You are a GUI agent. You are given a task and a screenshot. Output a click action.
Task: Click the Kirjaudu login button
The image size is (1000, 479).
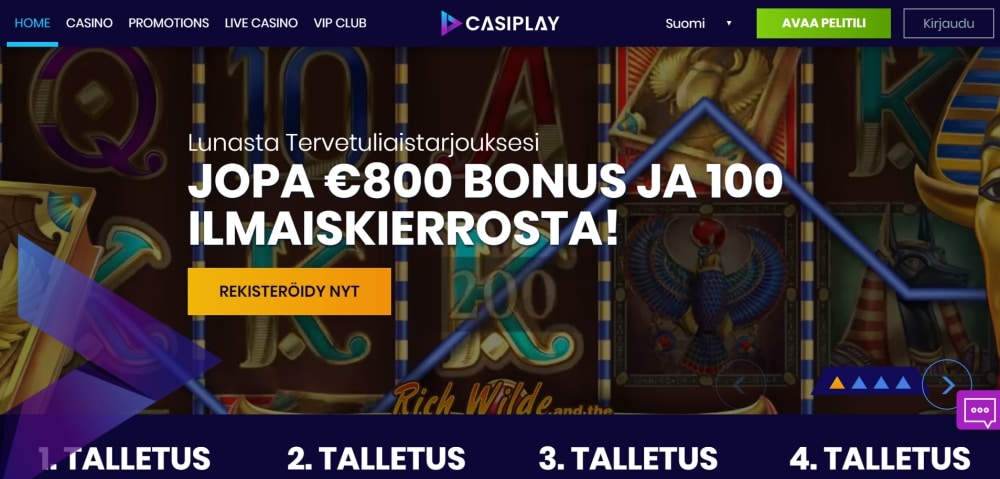coord(948,24)
